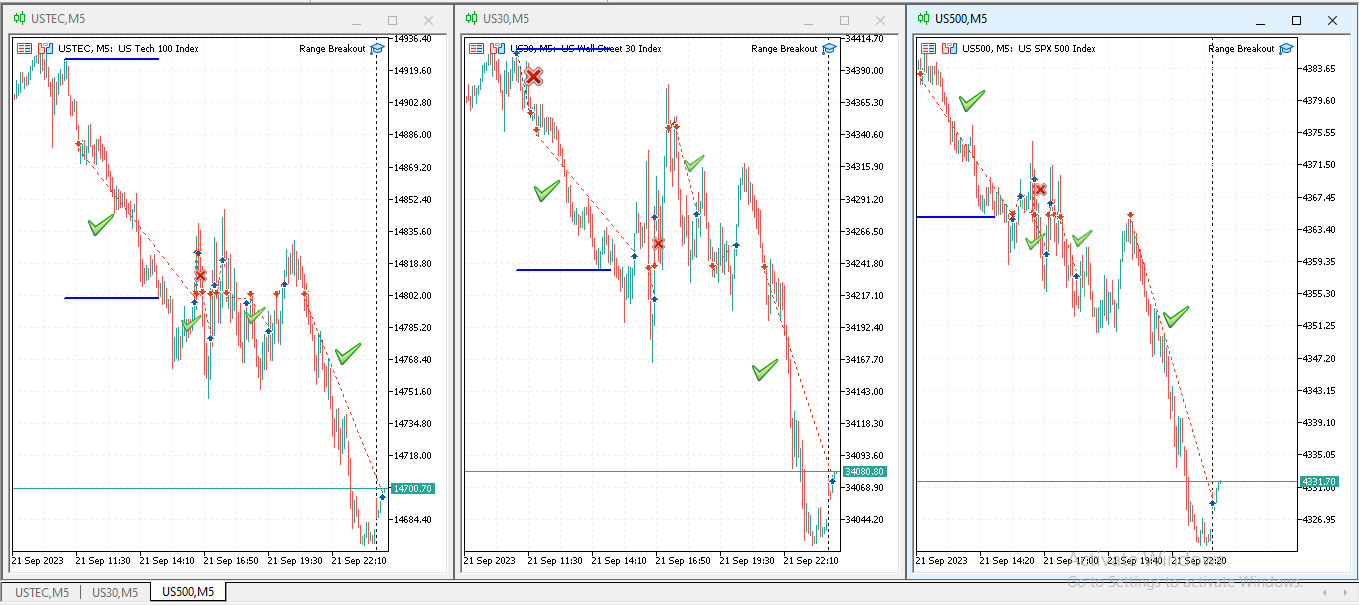The image size is (1359, 605).
Task: Select the upper blue horizontal line on USTEC
Action: pos(111,59)
